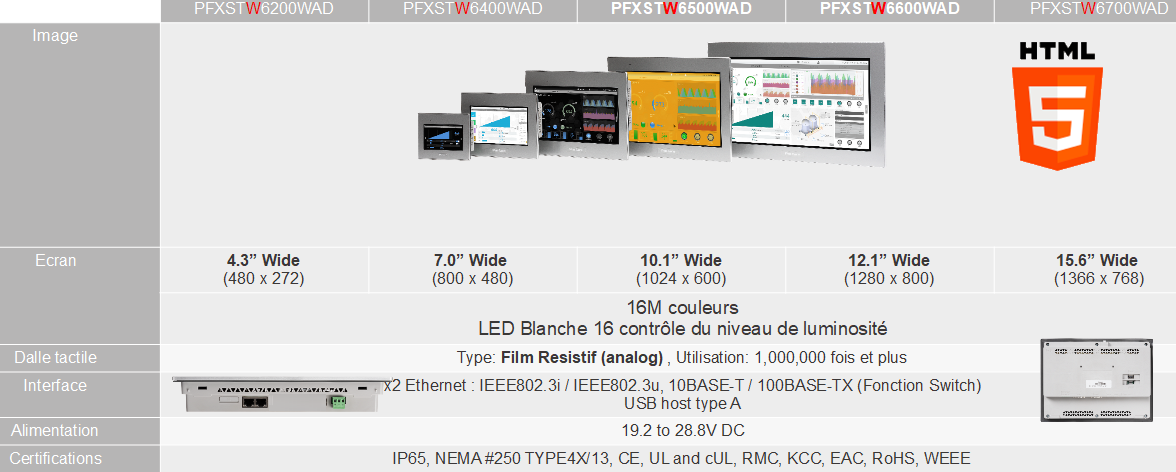Select the PFXSTW6700WAD column header
The image size is (1176, 472).
point(1098,10)
